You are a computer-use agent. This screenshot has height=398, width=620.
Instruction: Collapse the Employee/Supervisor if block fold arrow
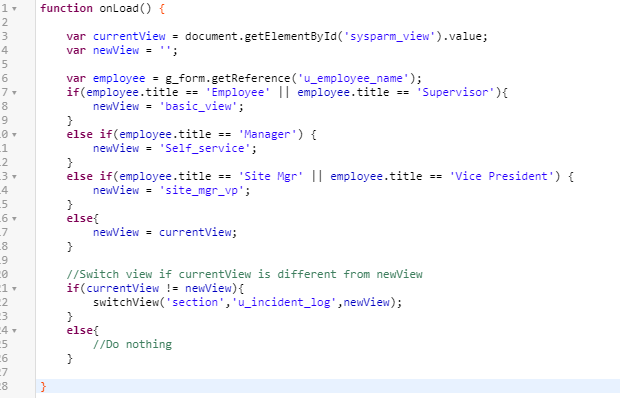(15, 93)
